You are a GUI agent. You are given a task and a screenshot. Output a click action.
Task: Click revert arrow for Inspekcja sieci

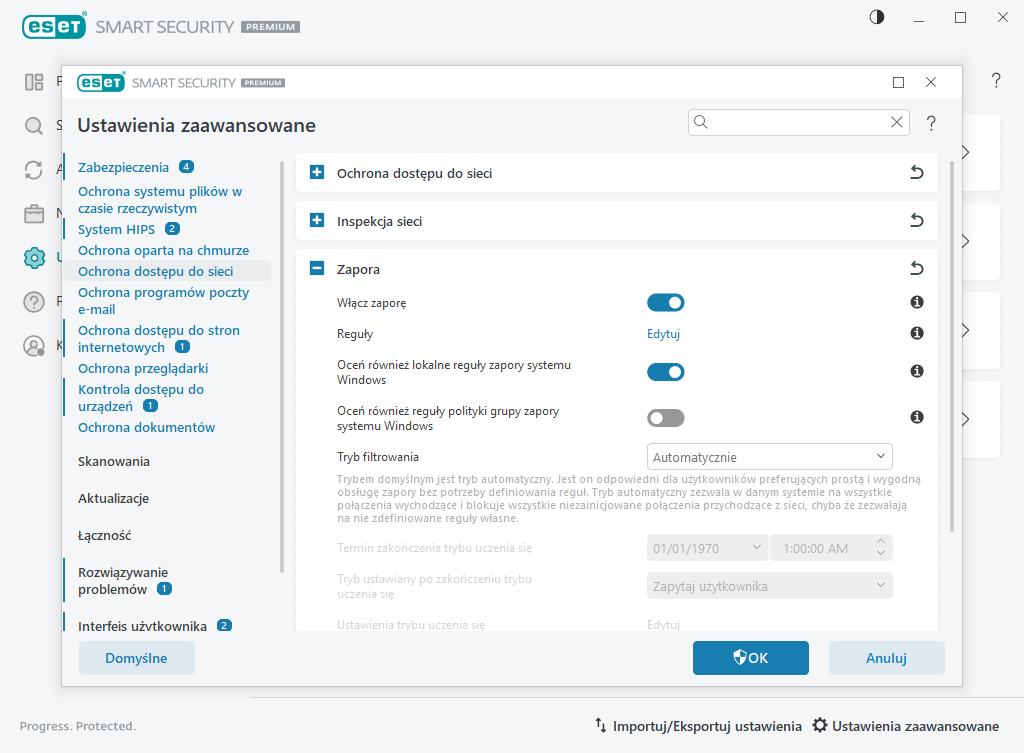click(916, 221)
